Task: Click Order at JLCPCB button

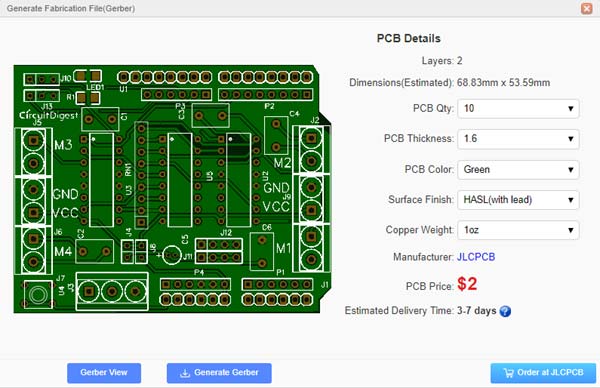Action: (x=543, y=373)
